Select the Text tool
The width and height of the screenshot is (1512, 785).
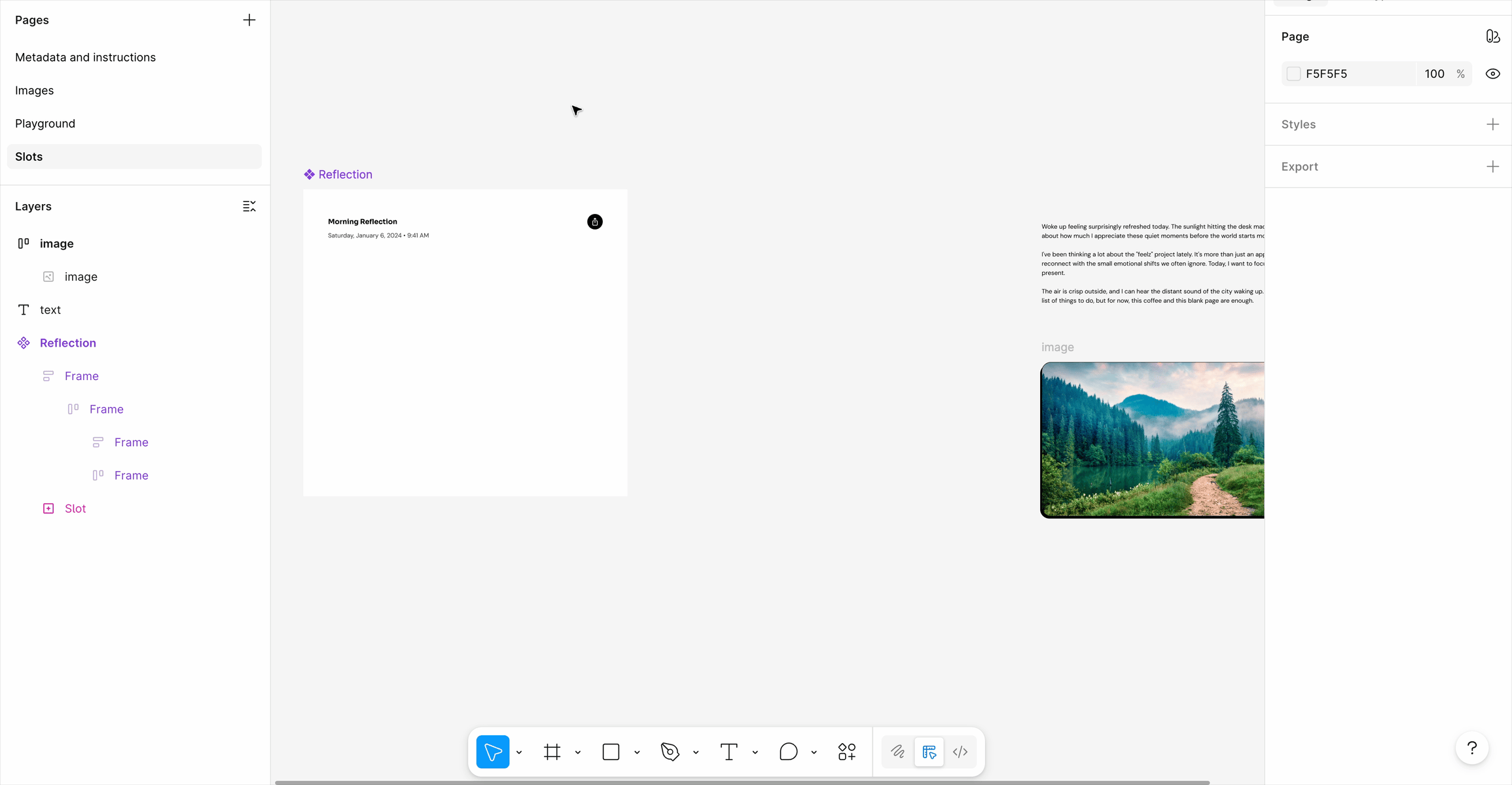[729, 752]
